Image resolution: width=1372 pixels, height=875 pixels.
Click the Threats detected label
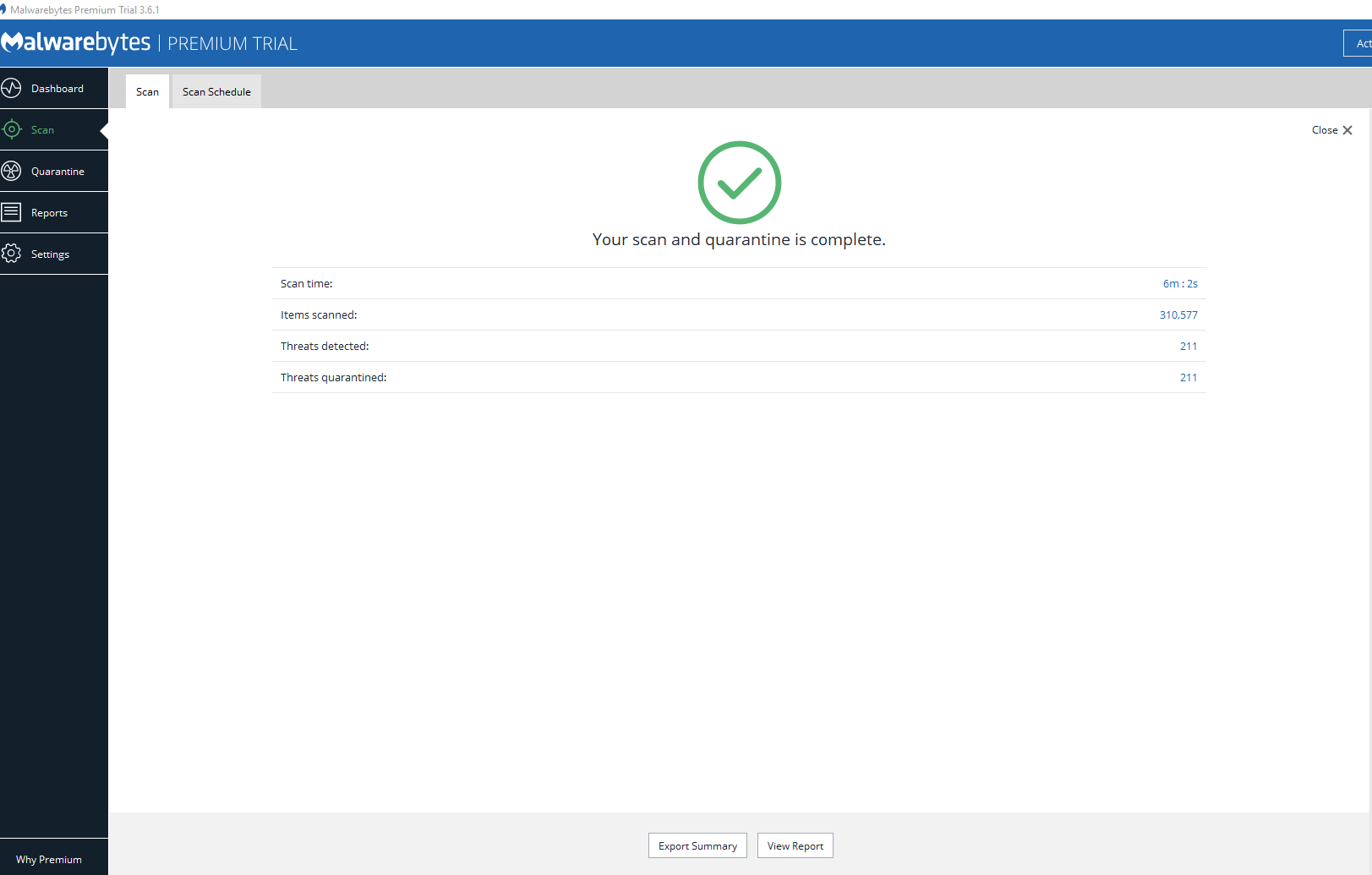325,346
